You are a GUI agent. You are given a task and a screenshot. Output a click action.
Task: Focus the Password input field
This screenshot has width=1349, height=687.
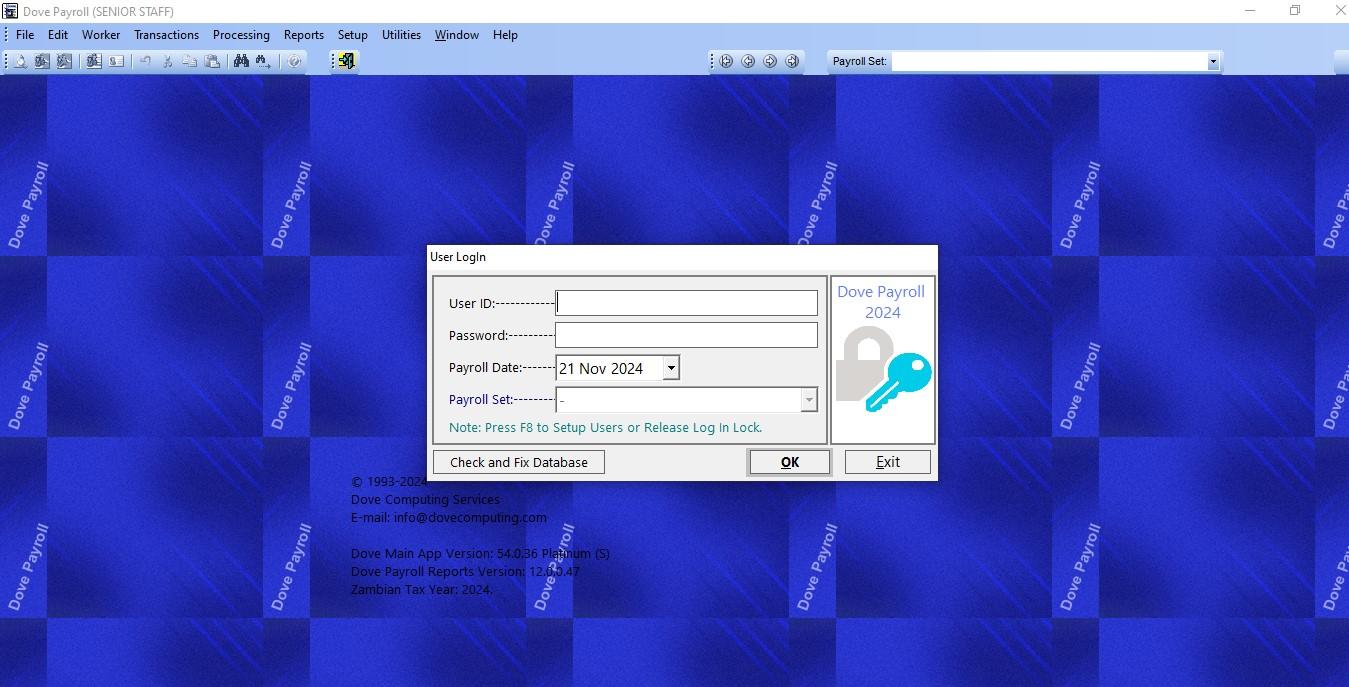pos(686,335)
